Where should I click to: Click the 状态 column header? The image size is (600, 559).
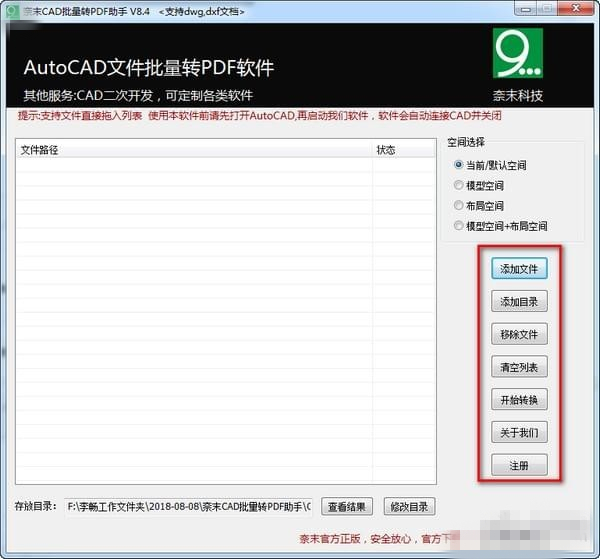(x=404, y=150)
